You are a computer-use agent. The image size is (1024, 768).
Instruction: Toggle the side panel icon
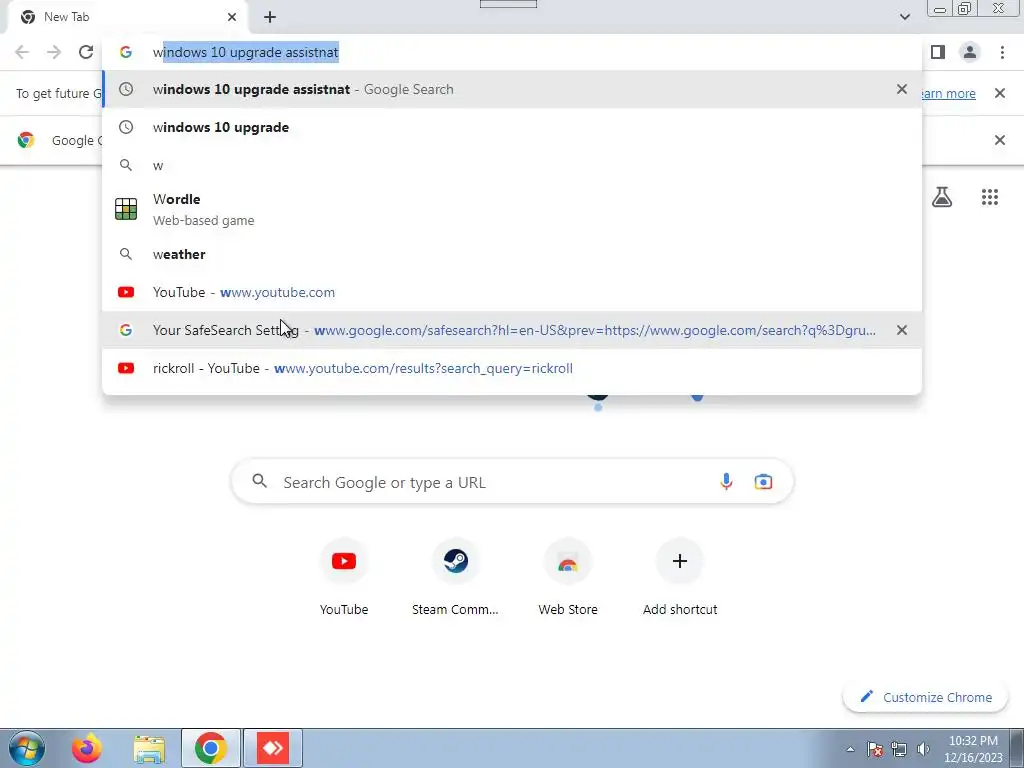(938, 52)
